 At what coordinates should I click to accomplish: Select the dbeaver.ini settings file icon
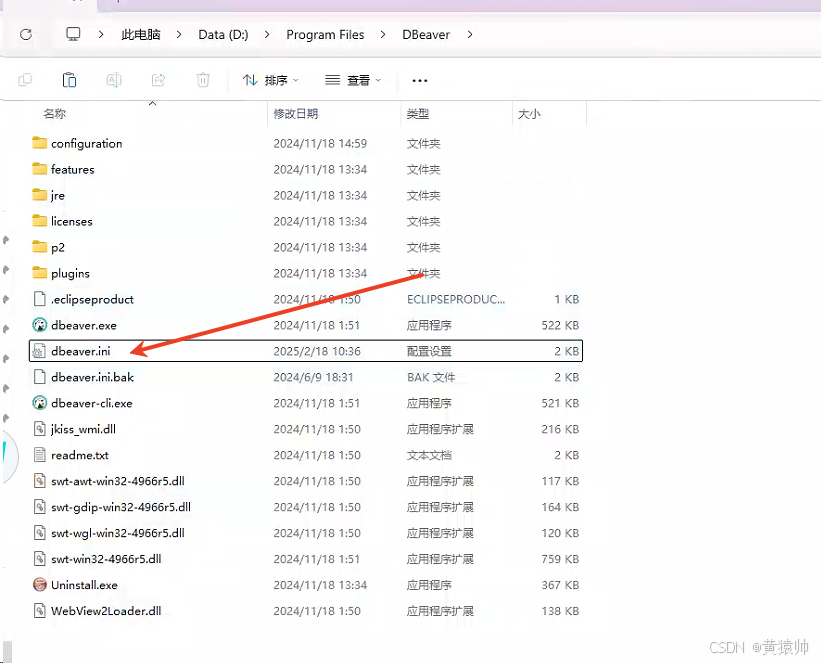[x=39, y=351]
